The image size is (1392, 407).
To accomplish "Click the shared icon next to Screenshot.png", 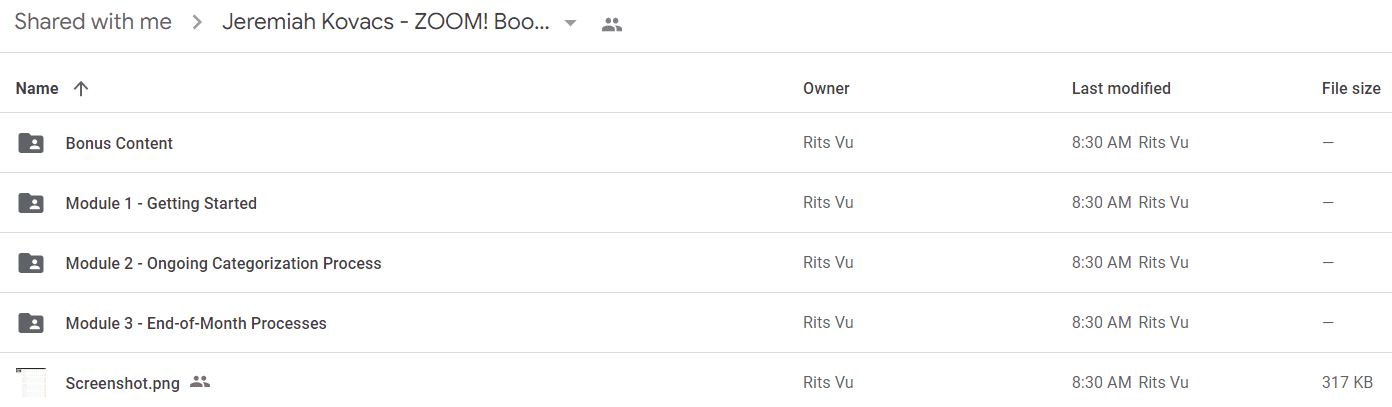I will click(x=200, y=382).
